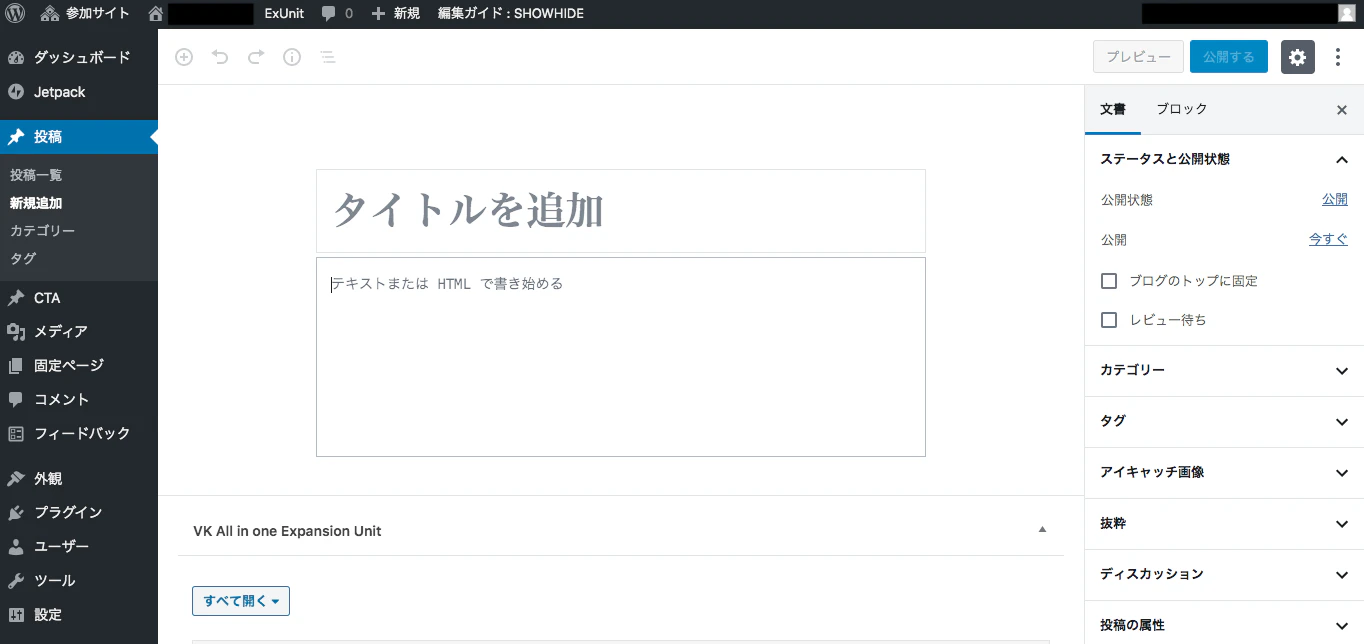The width and height of the screenshot is (1364, 644).
Task: Enable レビュー待ち checkbox
Action: [1109, 320]
